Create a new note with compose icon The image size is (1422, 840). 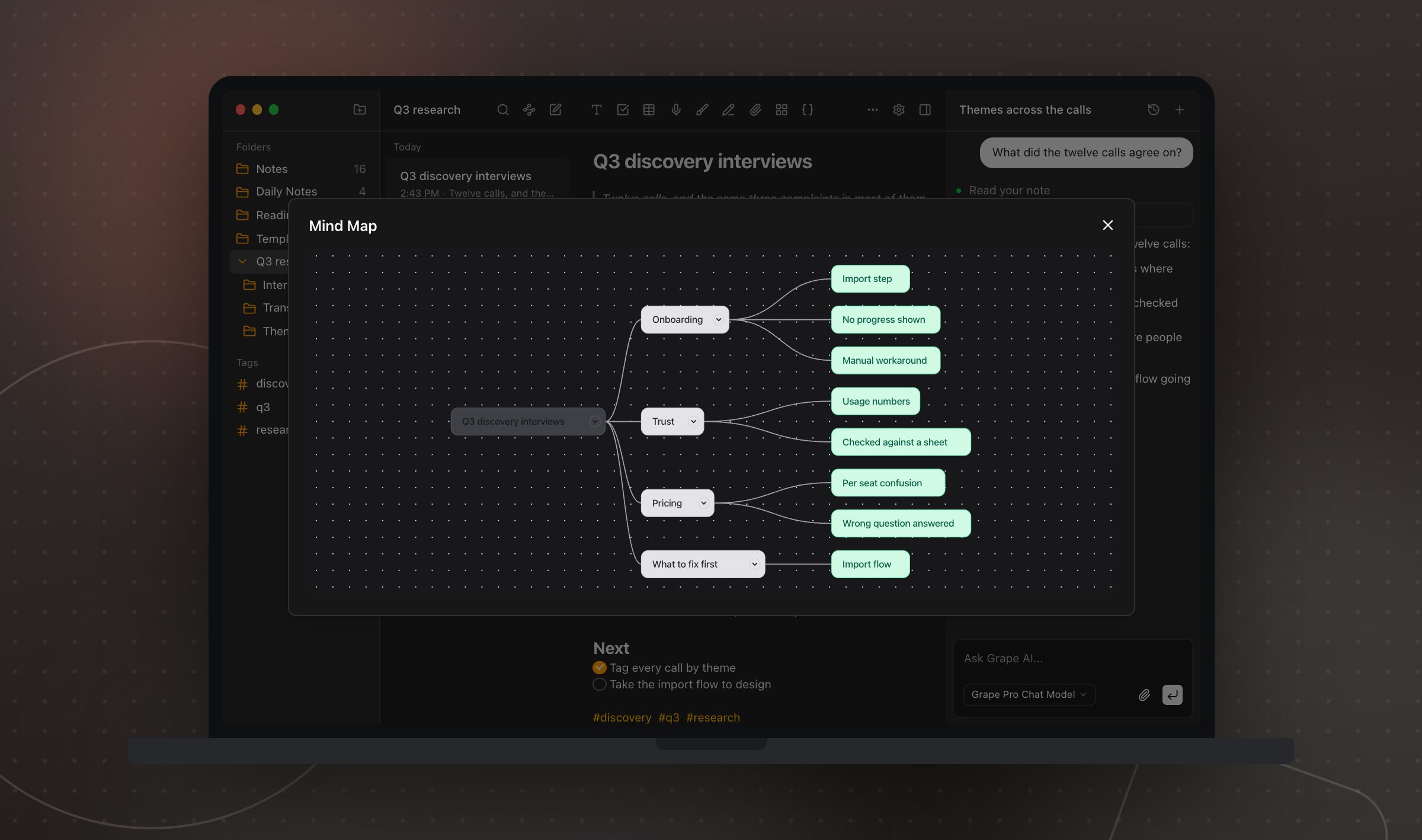point(555,110)
